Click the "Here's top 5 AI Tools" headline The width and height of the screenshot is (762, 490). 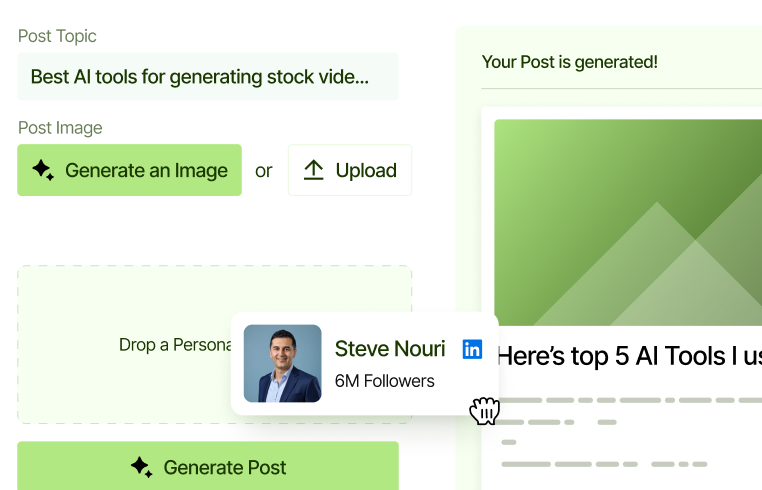(629, 356)
